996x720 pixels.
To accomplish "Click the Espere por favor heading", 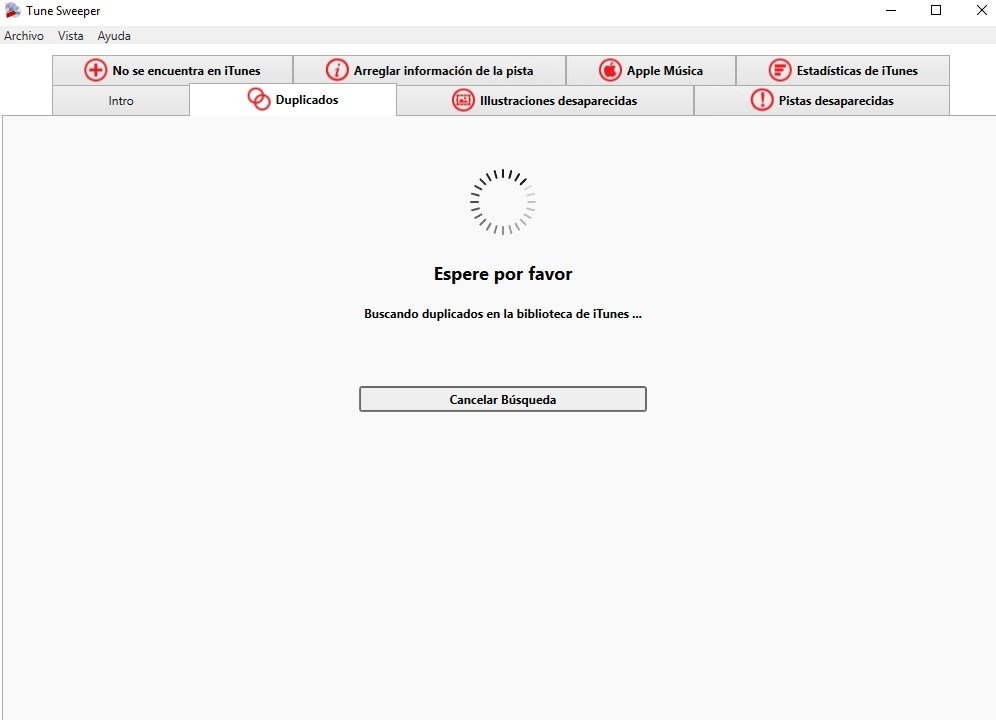I will 503,274.
